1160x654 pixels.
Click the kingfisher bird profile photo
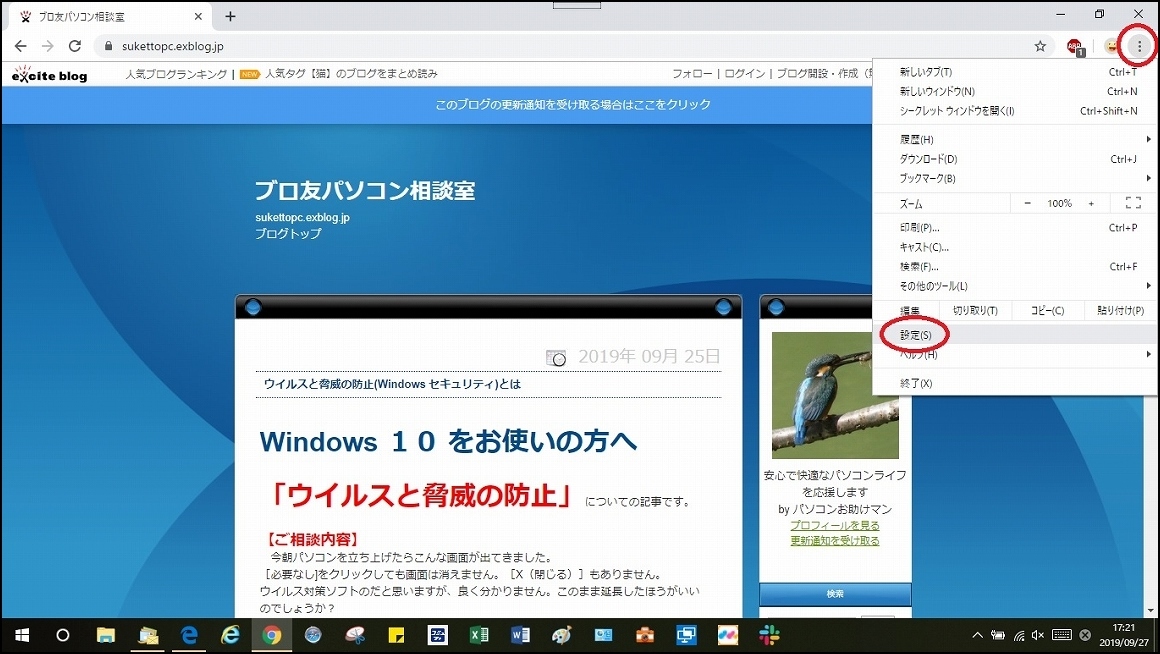click(835, 395)
